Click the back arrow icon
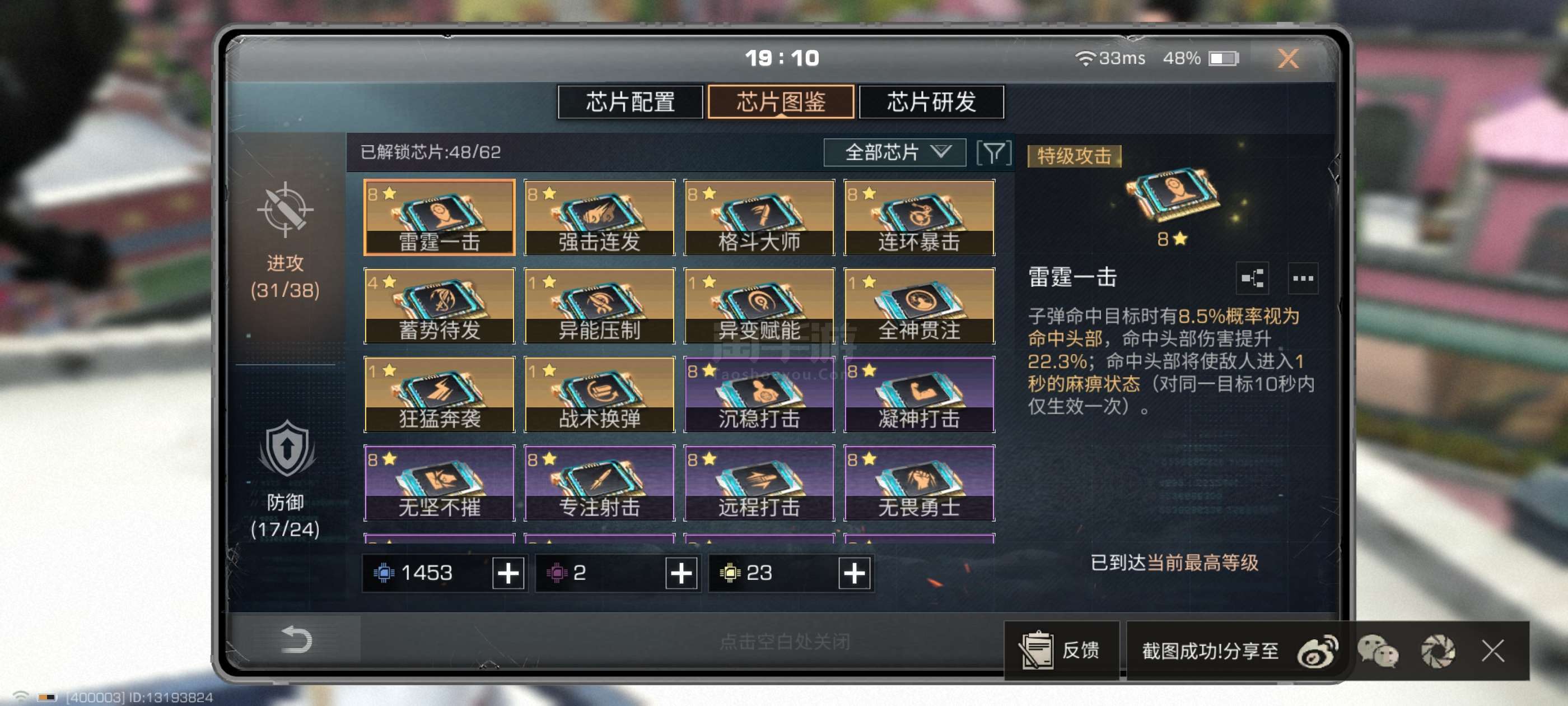Image resolution: width=1568 pixels, height=706 pixels. point(296,640)
